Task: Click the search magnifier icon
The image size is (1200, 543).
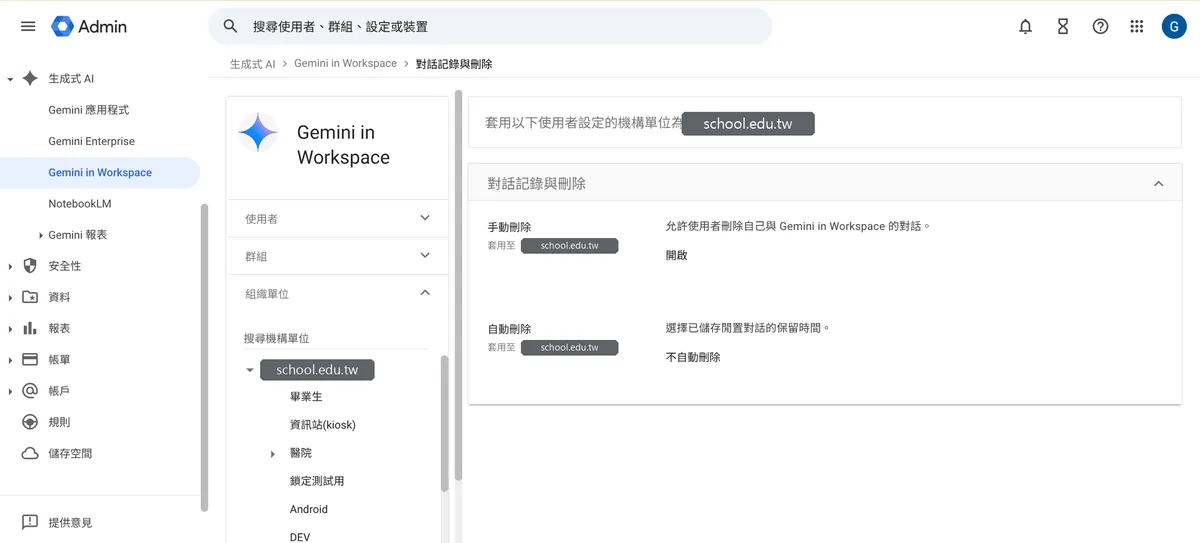Action: [230, 27]
